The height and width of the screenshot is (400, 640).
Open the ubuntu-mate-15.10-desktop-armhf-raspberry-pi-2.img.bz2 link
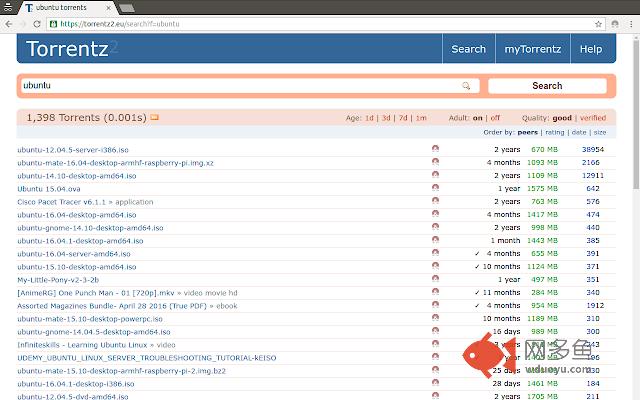coord(121,371)
